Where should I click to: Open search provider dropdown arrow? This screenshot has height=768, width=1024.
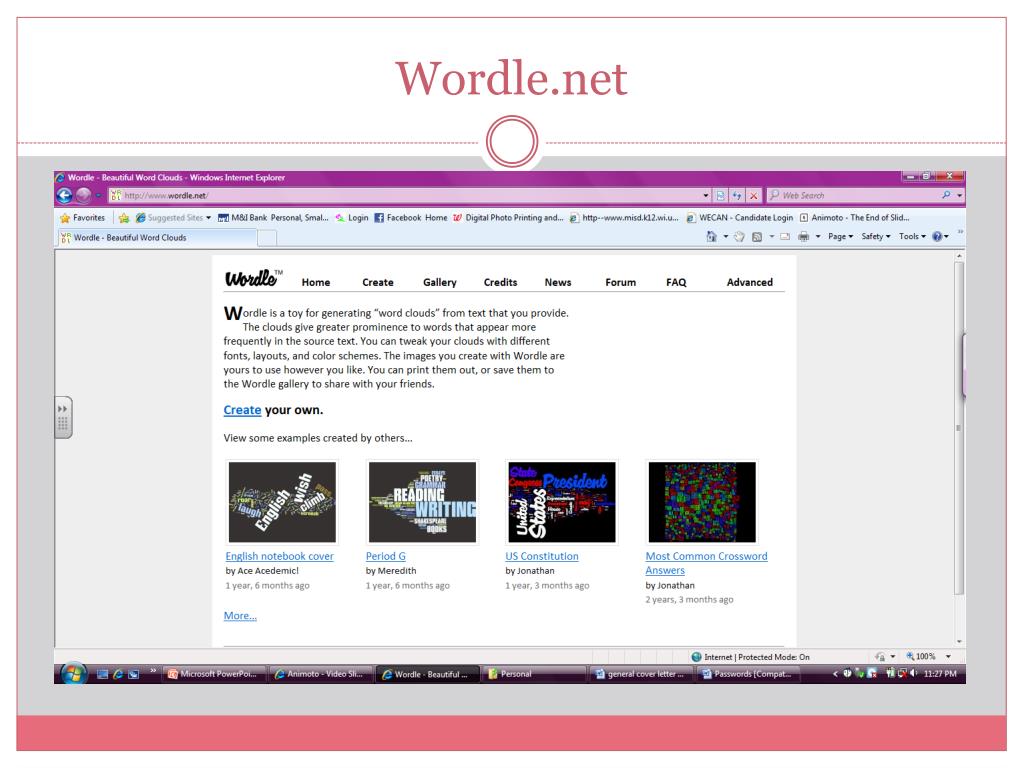(x=959, y=195)
